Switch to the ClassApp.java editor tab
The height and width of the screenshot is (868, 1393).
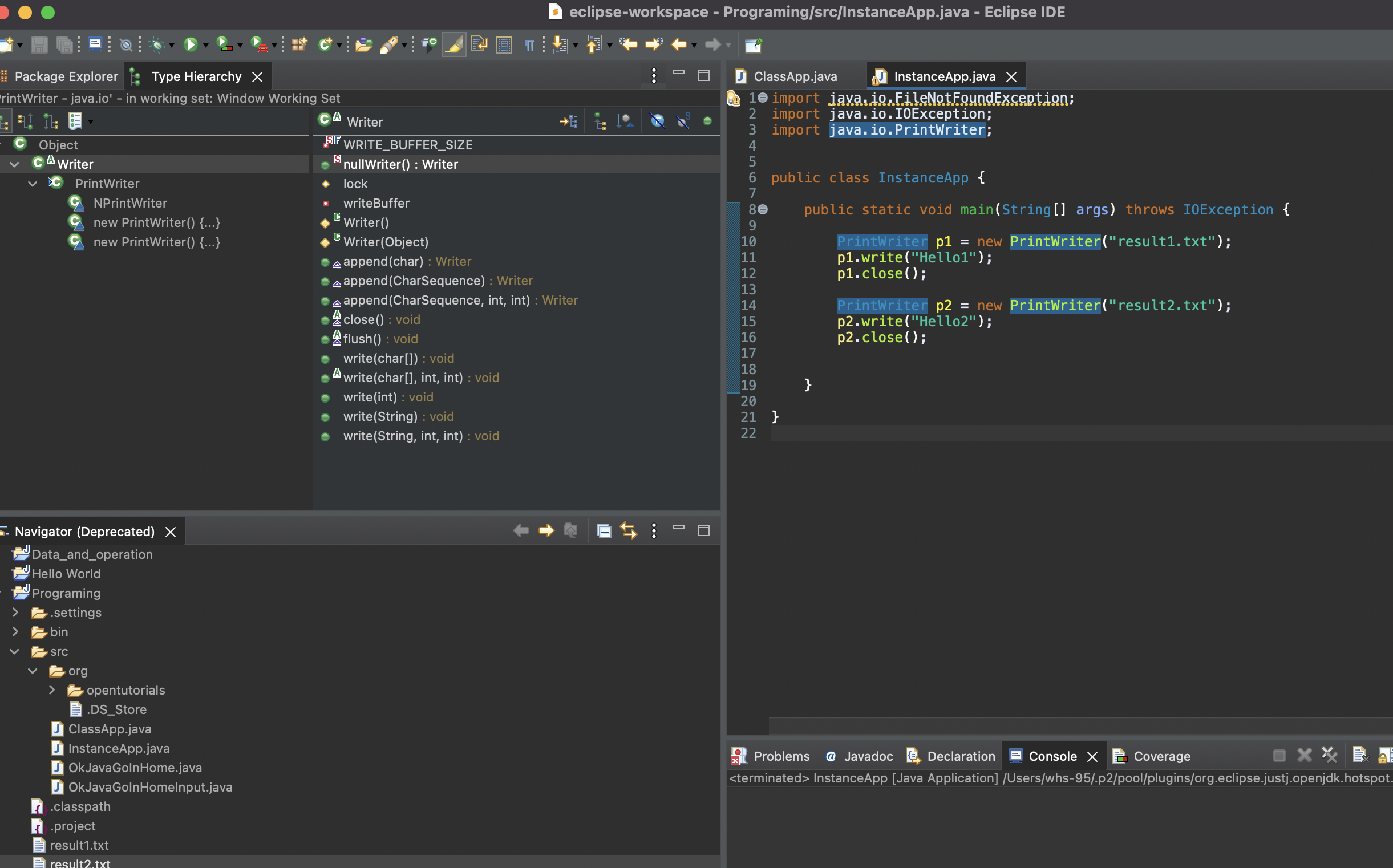pos(795,76)
